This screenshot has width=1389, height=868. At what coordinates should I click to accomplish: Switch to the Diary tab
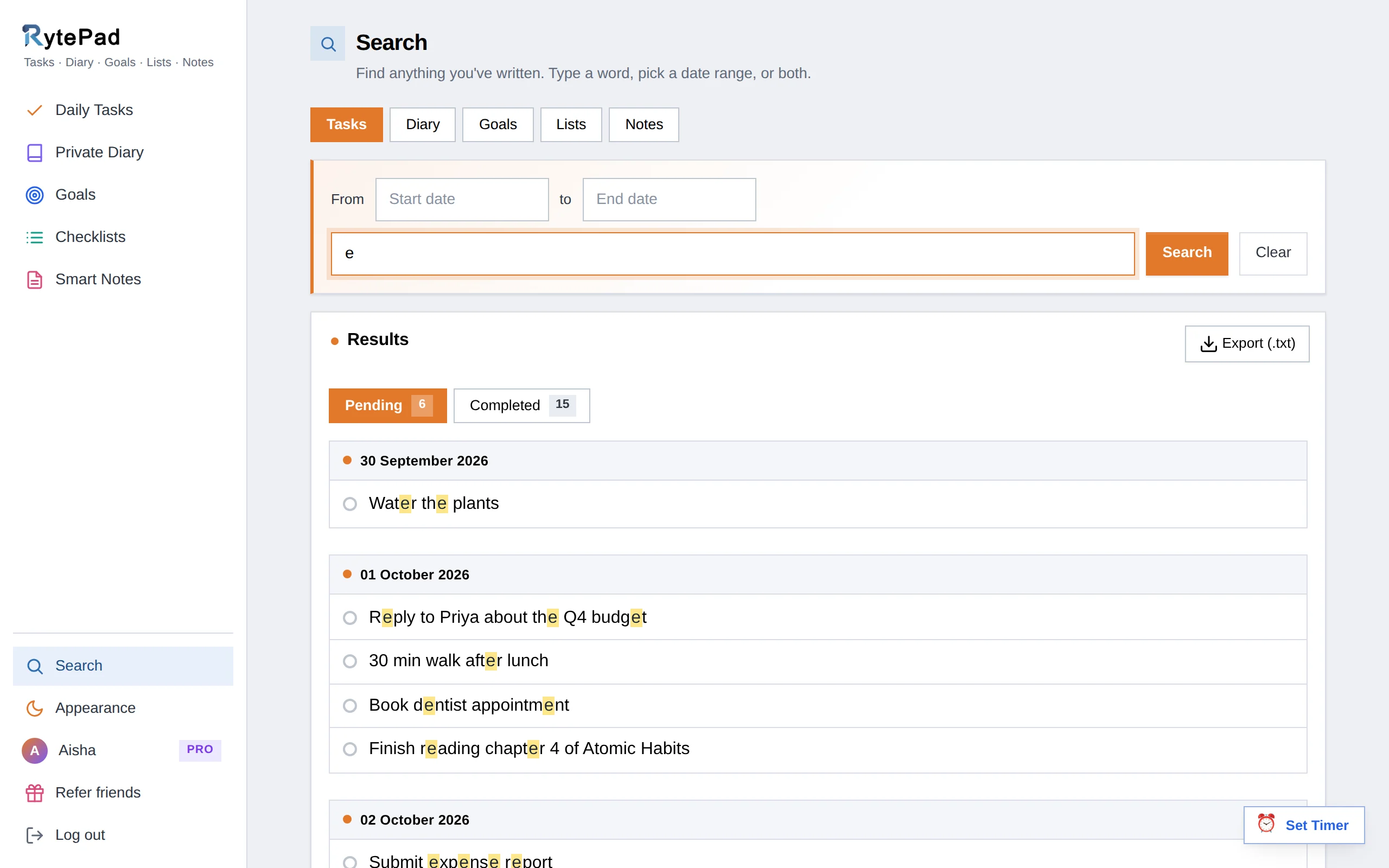[423, 125]
